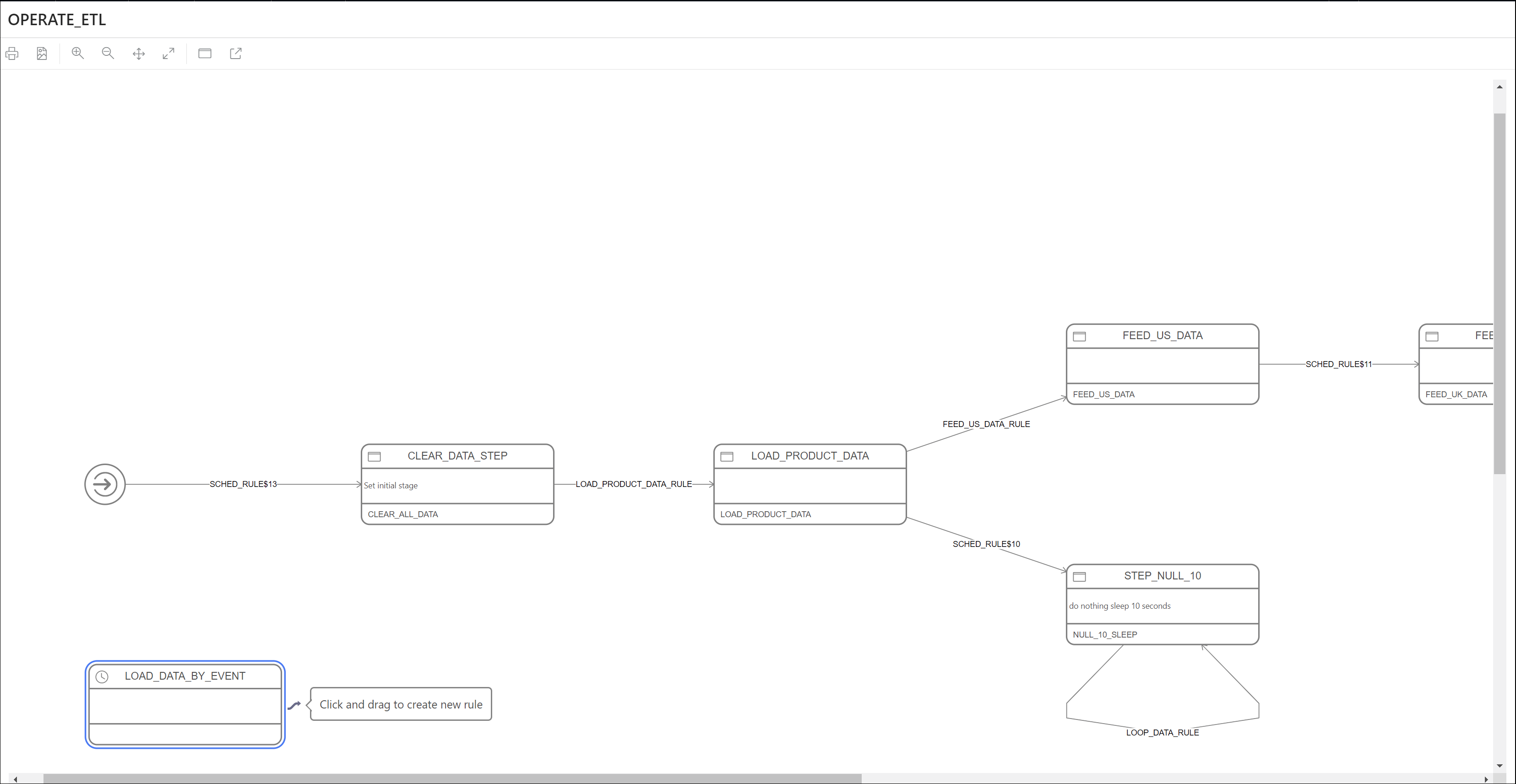Click the add step window icon in toolbar
This screenshot has height=784, width=1516.
click(x=205, y=54)
